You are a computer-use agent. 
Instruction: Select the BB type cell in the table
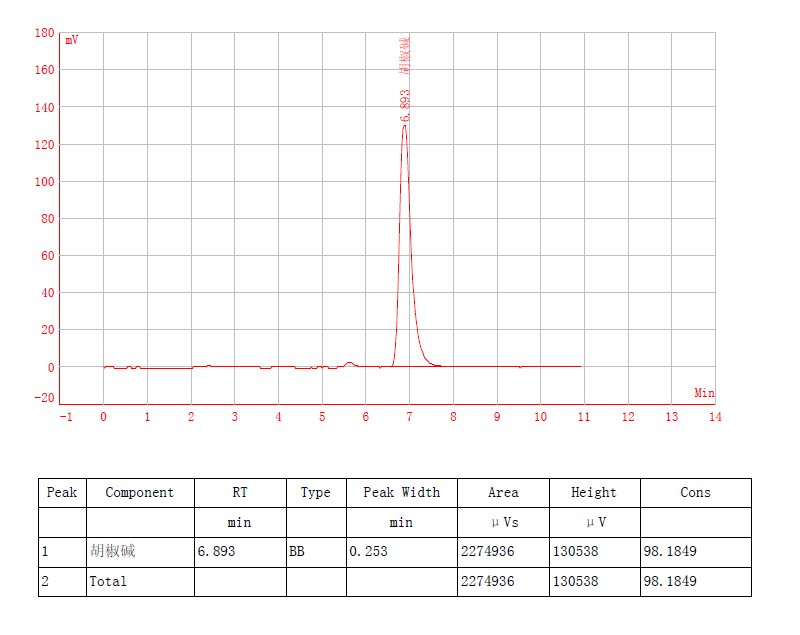coord(296,551)
